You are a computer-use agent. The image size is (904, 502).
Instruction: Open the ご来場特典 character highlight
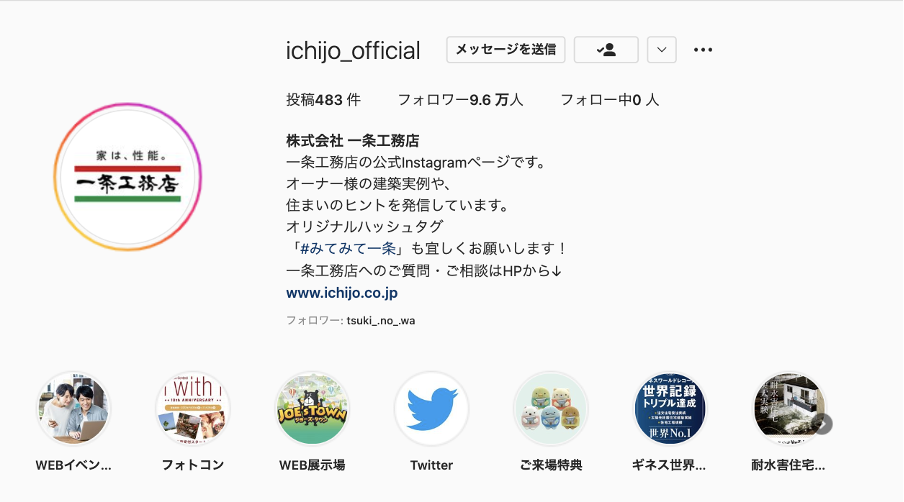click(551, 409)
